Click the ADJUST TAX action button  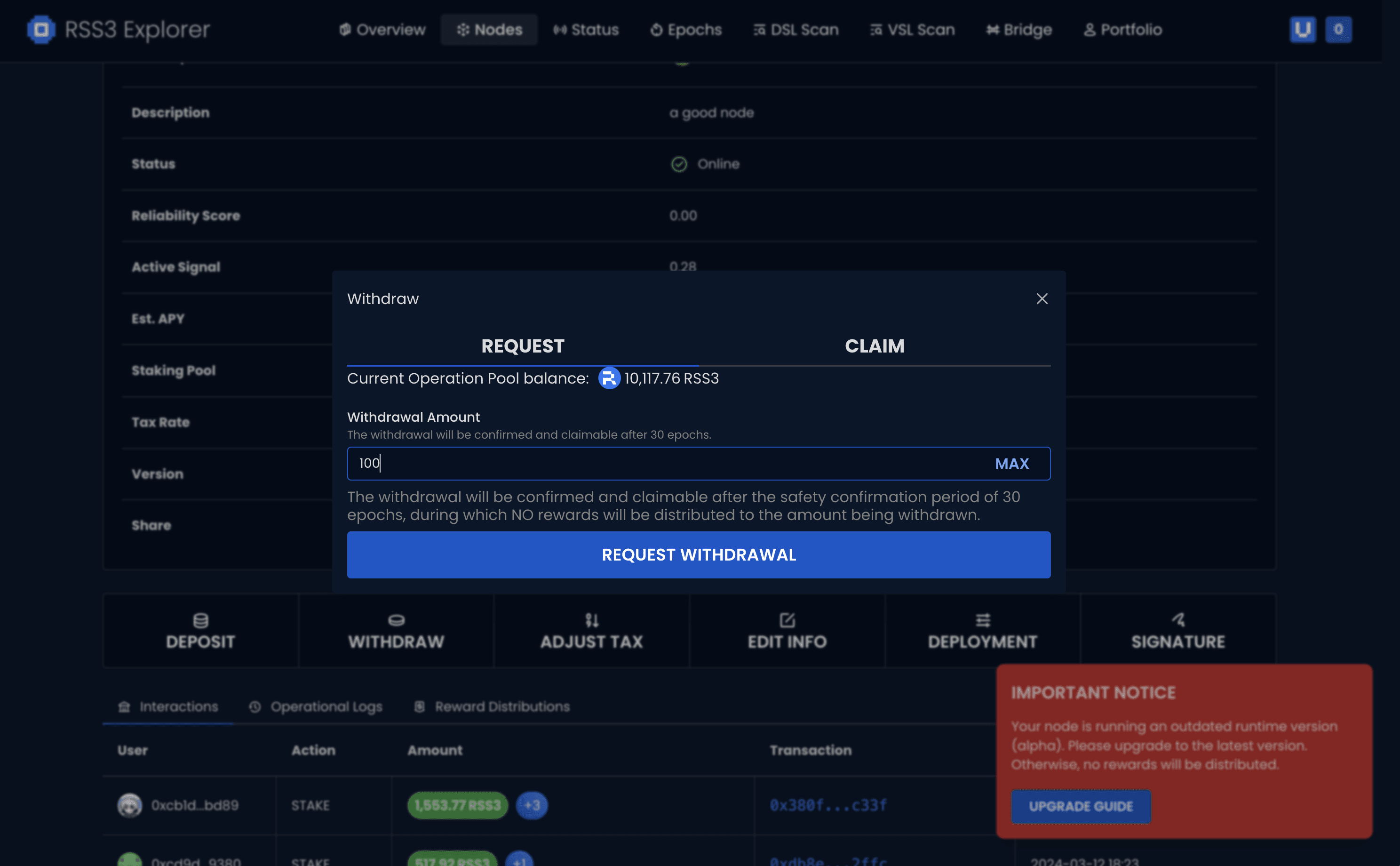(x=592, y=631)
